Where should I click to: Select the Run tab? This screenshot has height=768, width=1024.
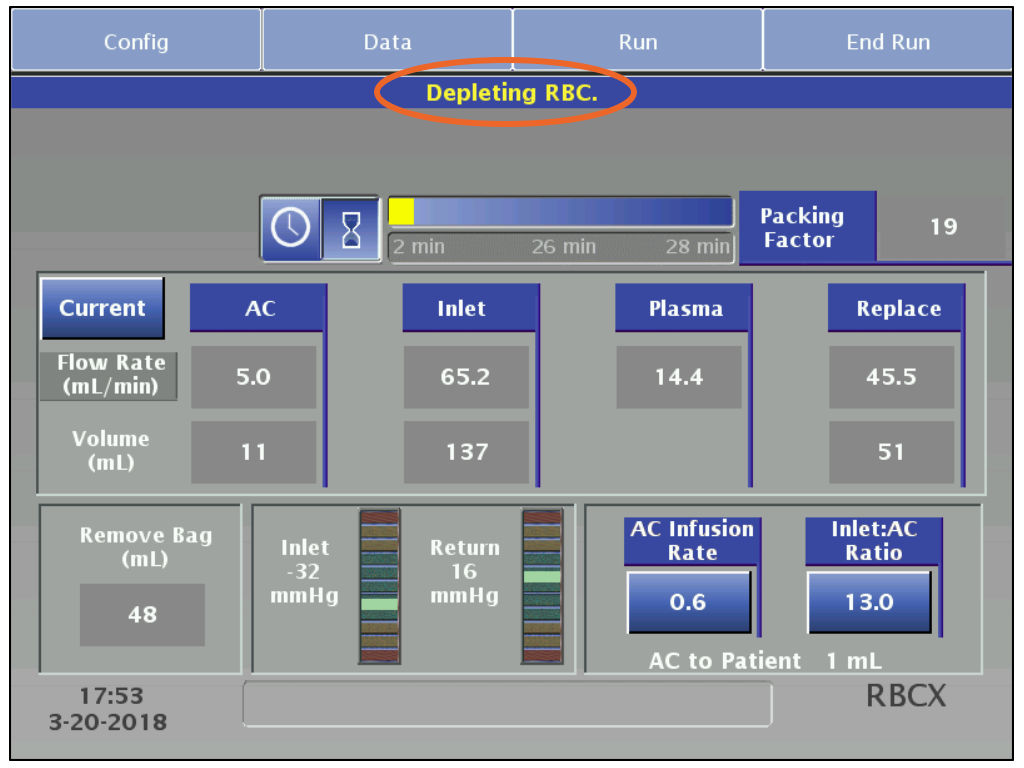[x=637, y=40]
